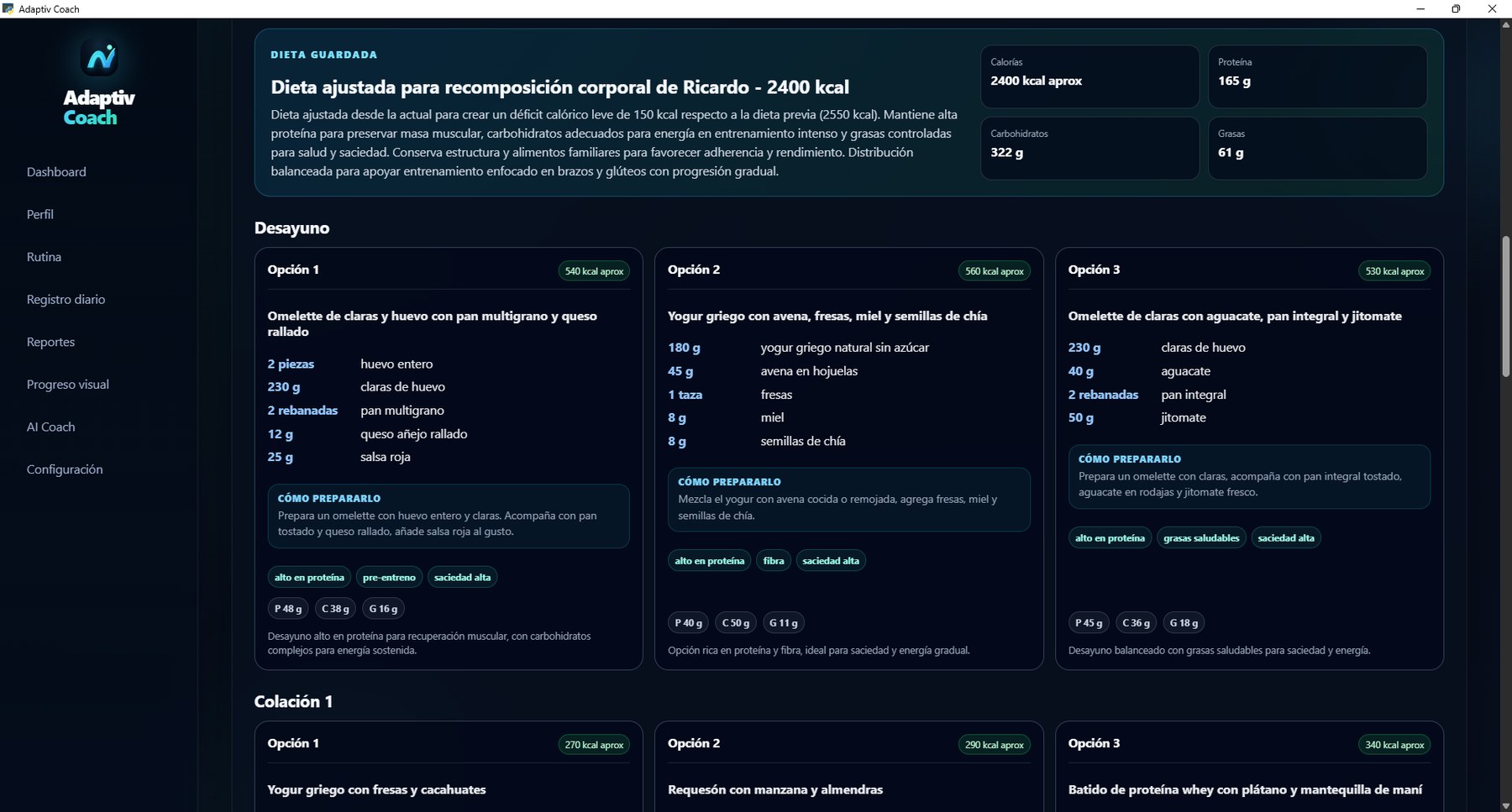Click the 290 kcal aprox badge
Screen dimensions: 1512x812
995,745
